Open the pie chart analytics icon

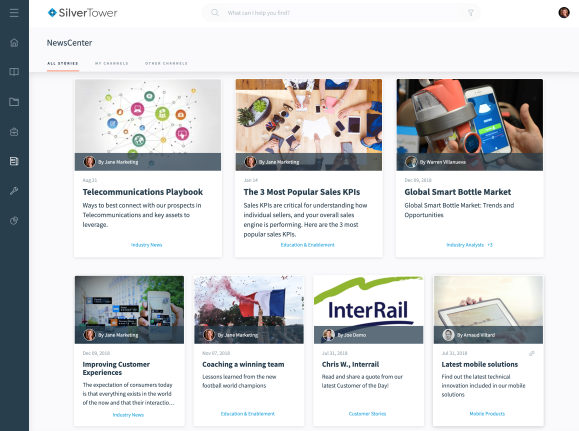click(x=14, y=221)
